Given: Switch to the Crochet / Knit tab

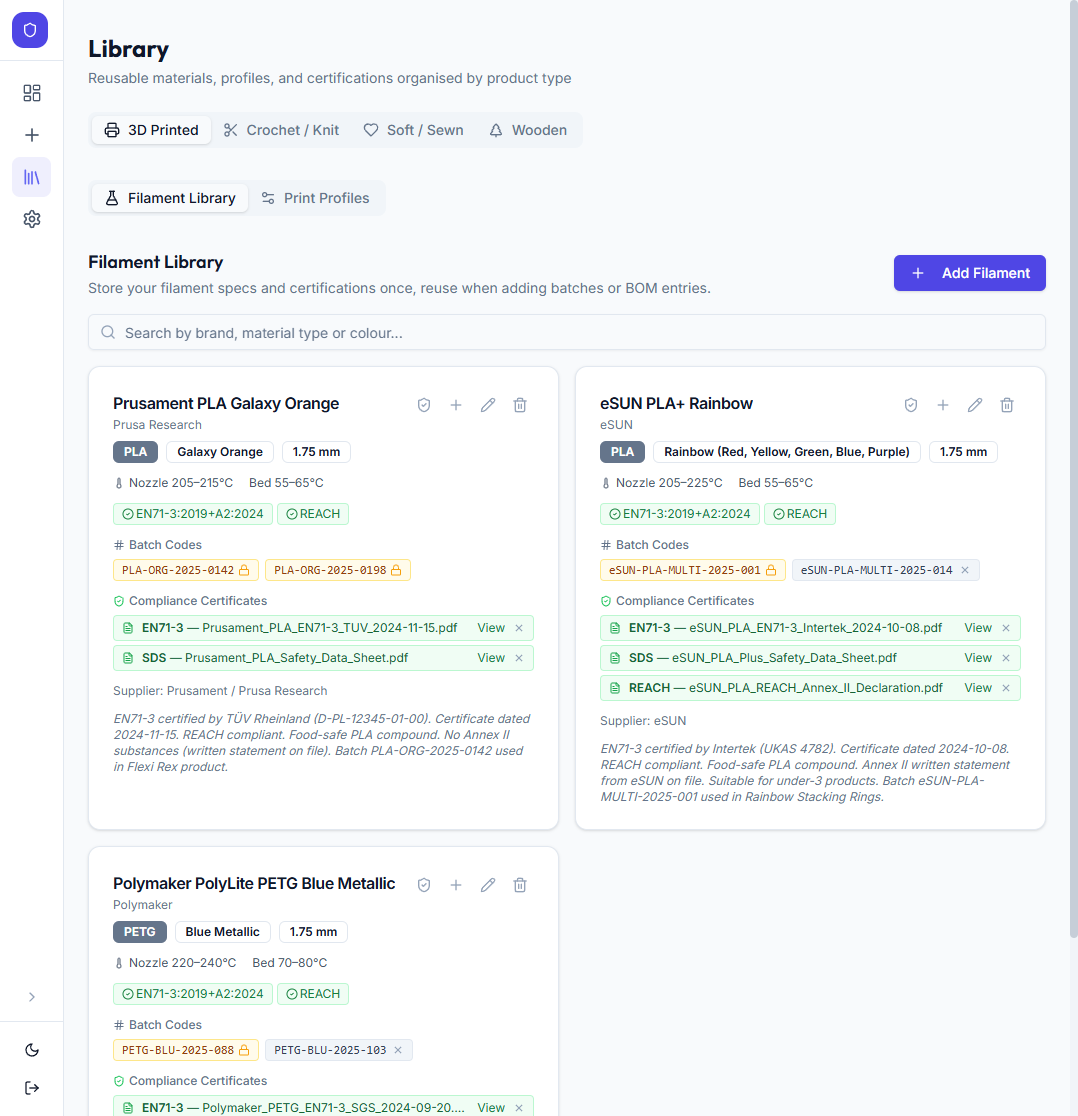Looking at the screenshot, I should (282, 130).
